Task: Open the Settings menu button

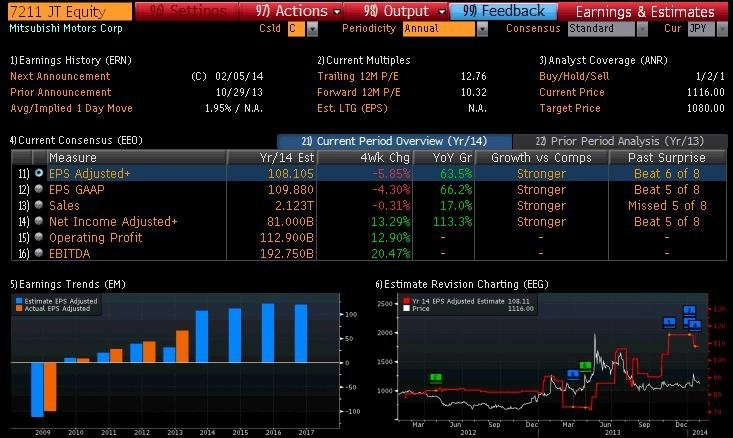Action: (x=187, y=11)
